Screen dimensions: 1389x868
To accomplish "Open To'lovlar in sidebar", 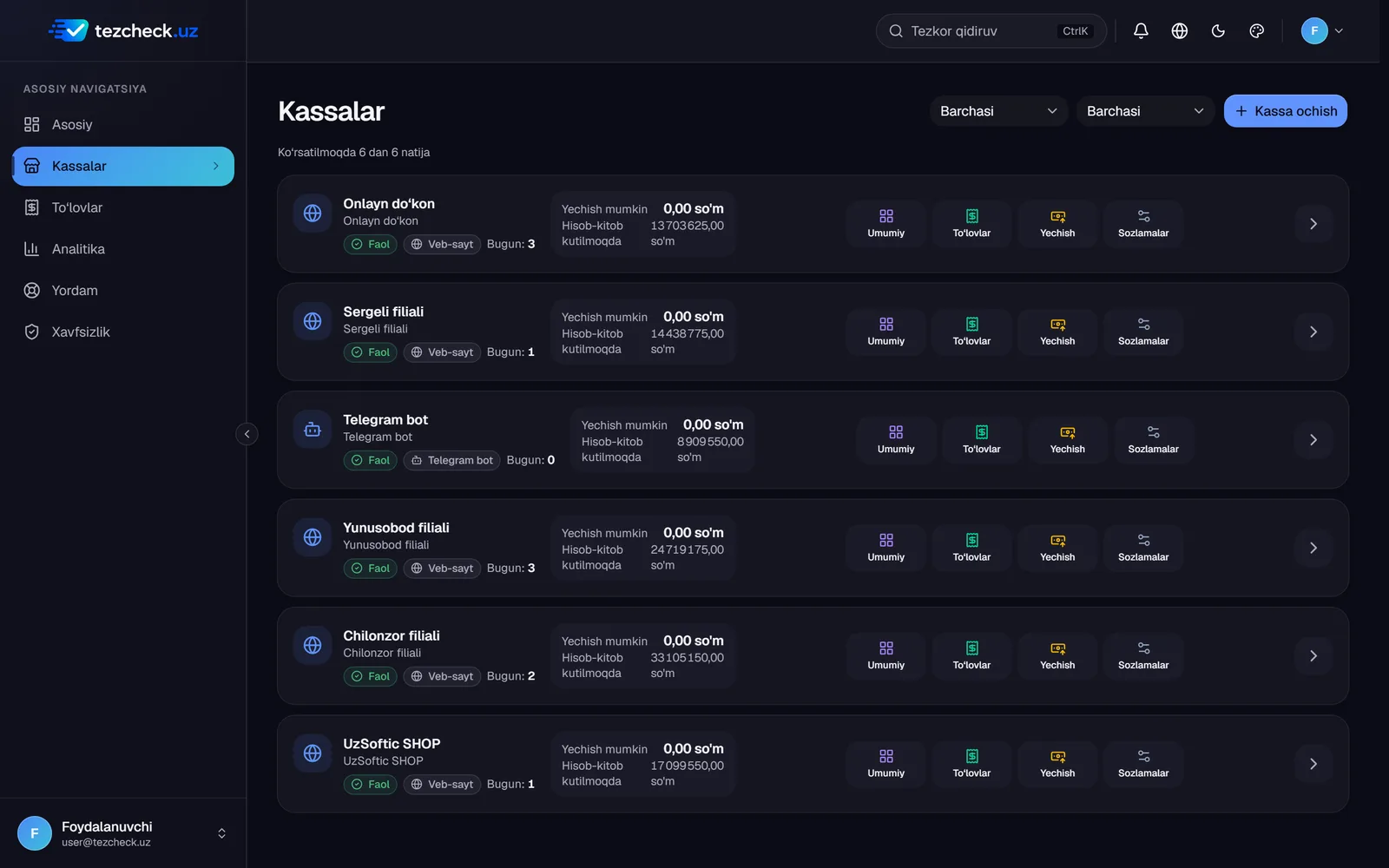I will click(122, 207).
